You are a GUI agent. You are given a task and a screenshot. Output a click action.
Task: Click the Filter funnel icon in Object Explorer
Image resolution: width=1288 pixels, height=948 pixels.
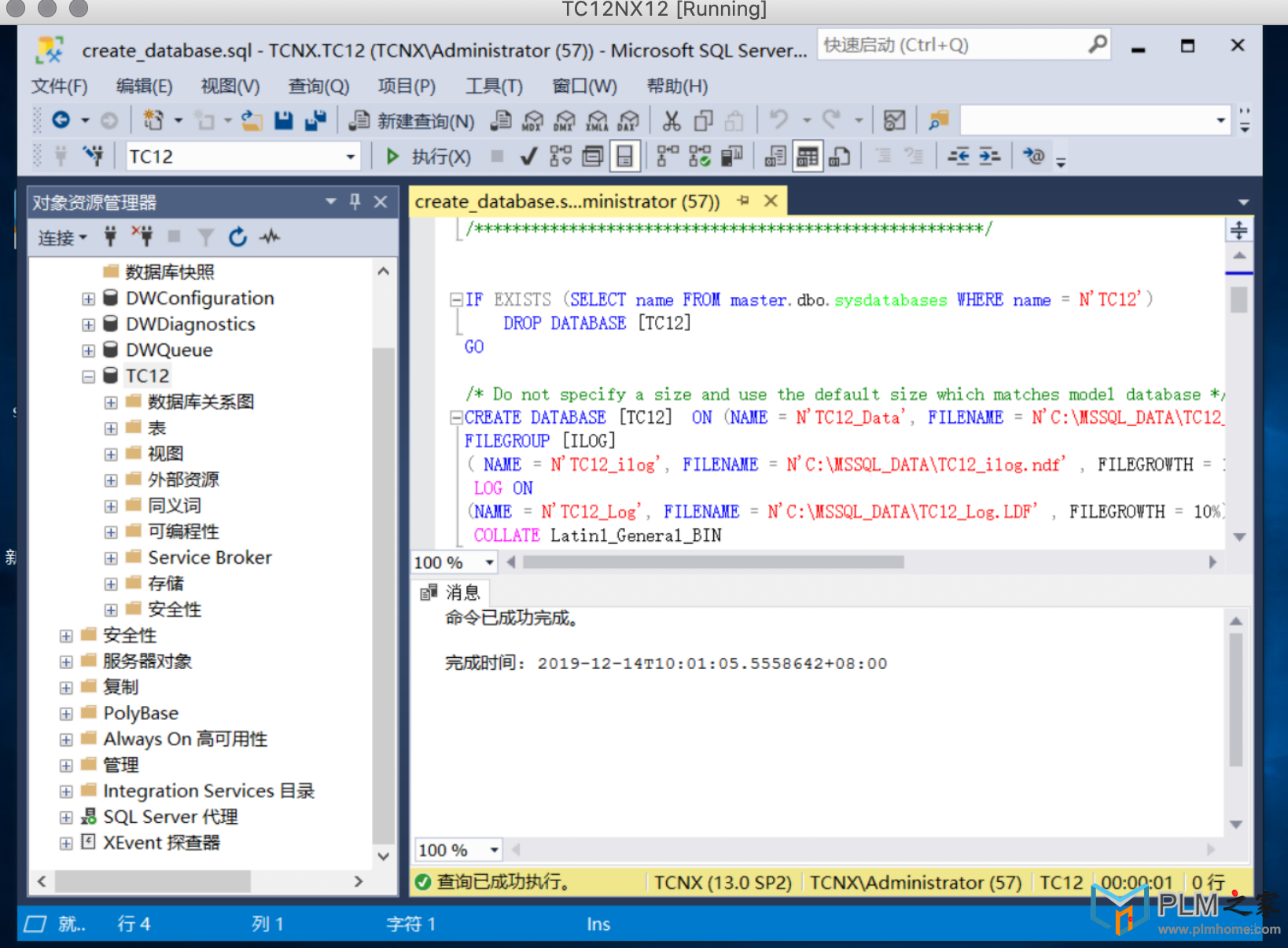205,237
